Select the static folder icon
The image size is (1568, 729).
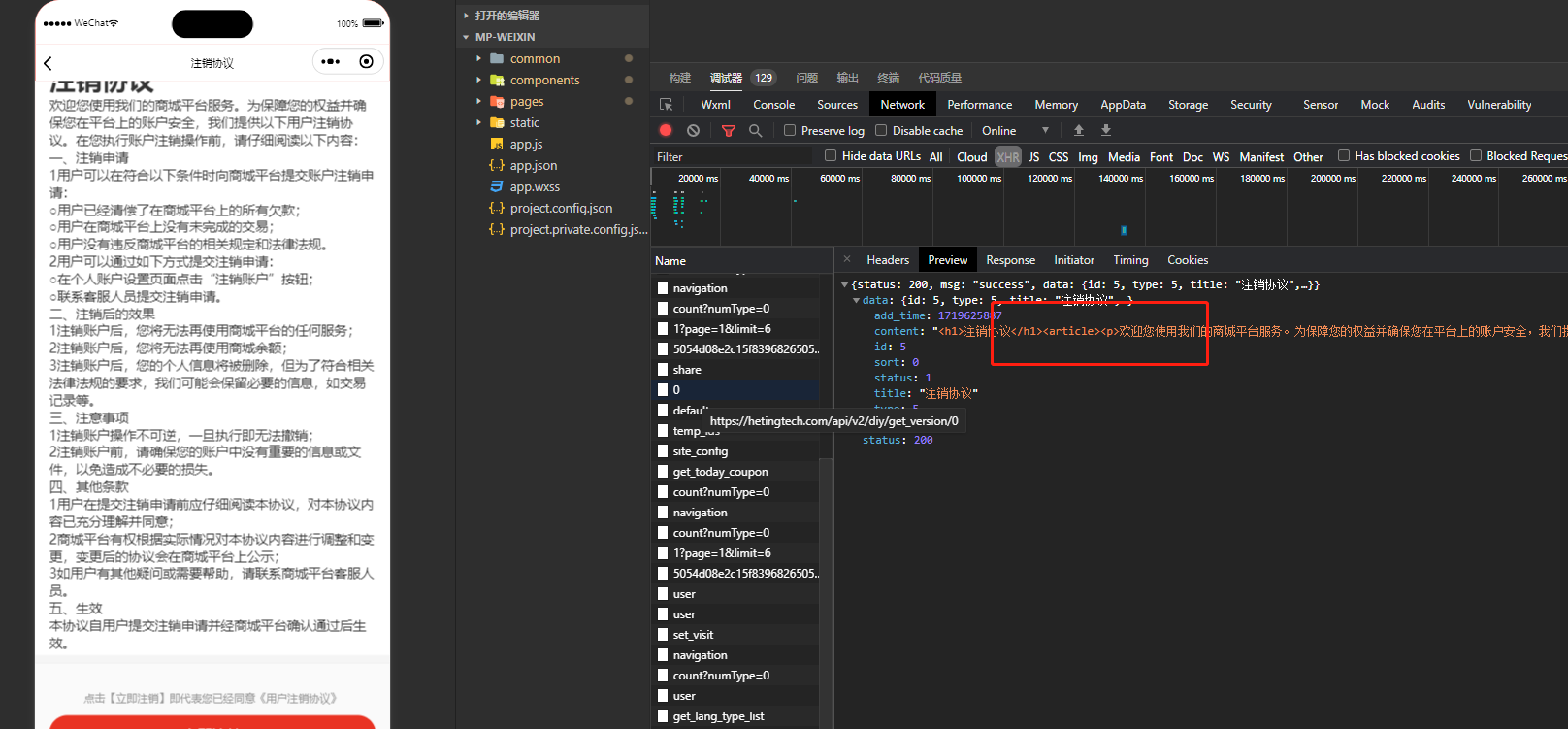(x=497, y=122)
